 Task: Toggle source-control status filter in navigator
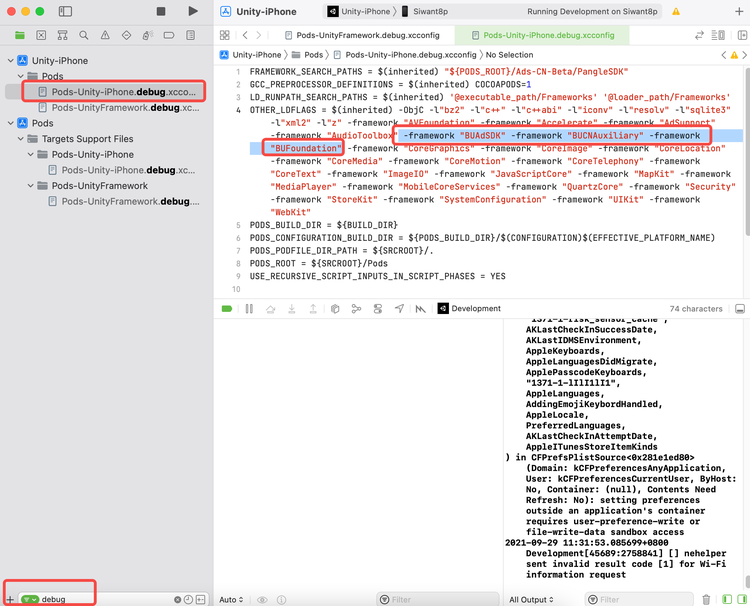pyautogui.click(x=201, y=599)
